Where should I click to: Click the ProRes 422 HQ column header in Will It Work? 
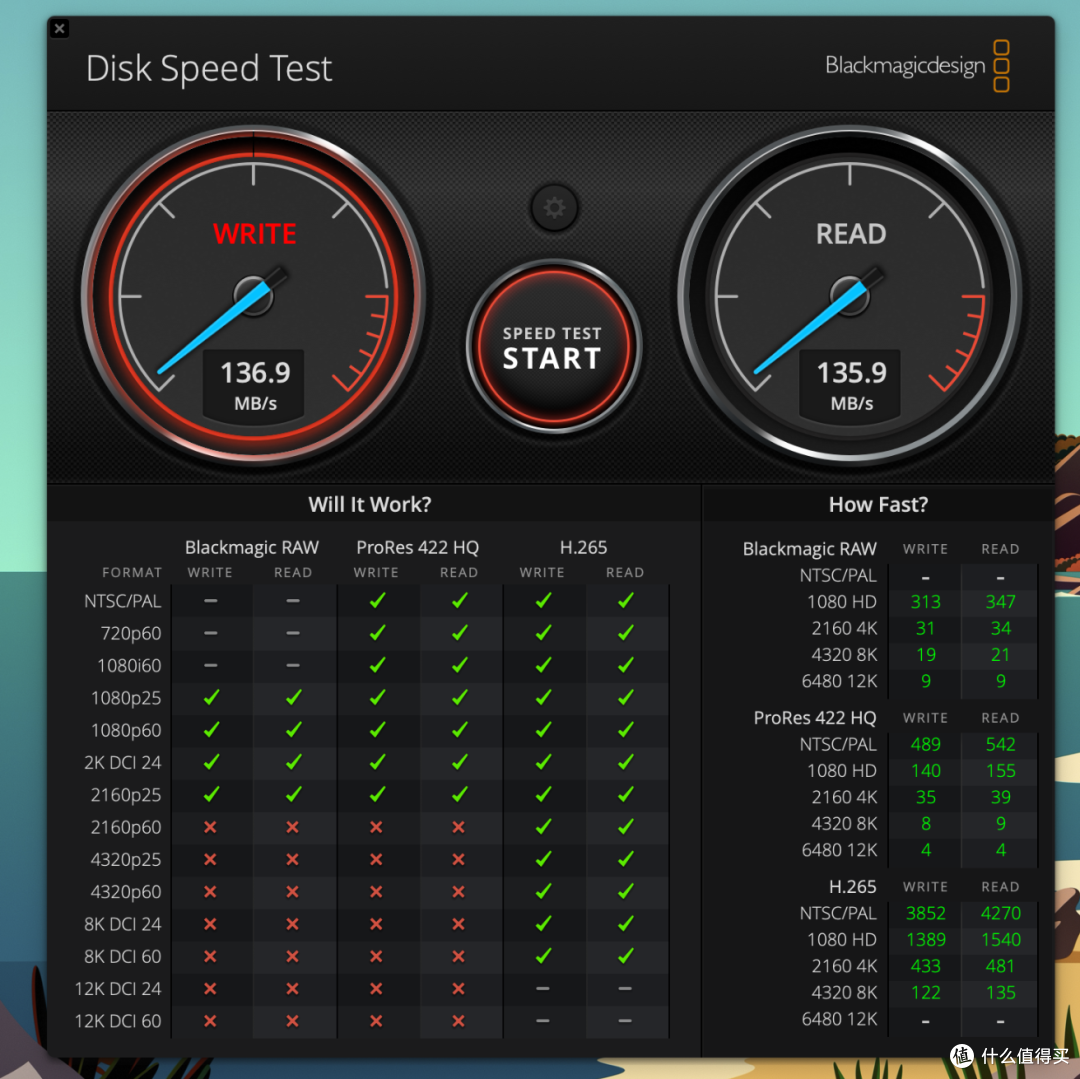417,547
